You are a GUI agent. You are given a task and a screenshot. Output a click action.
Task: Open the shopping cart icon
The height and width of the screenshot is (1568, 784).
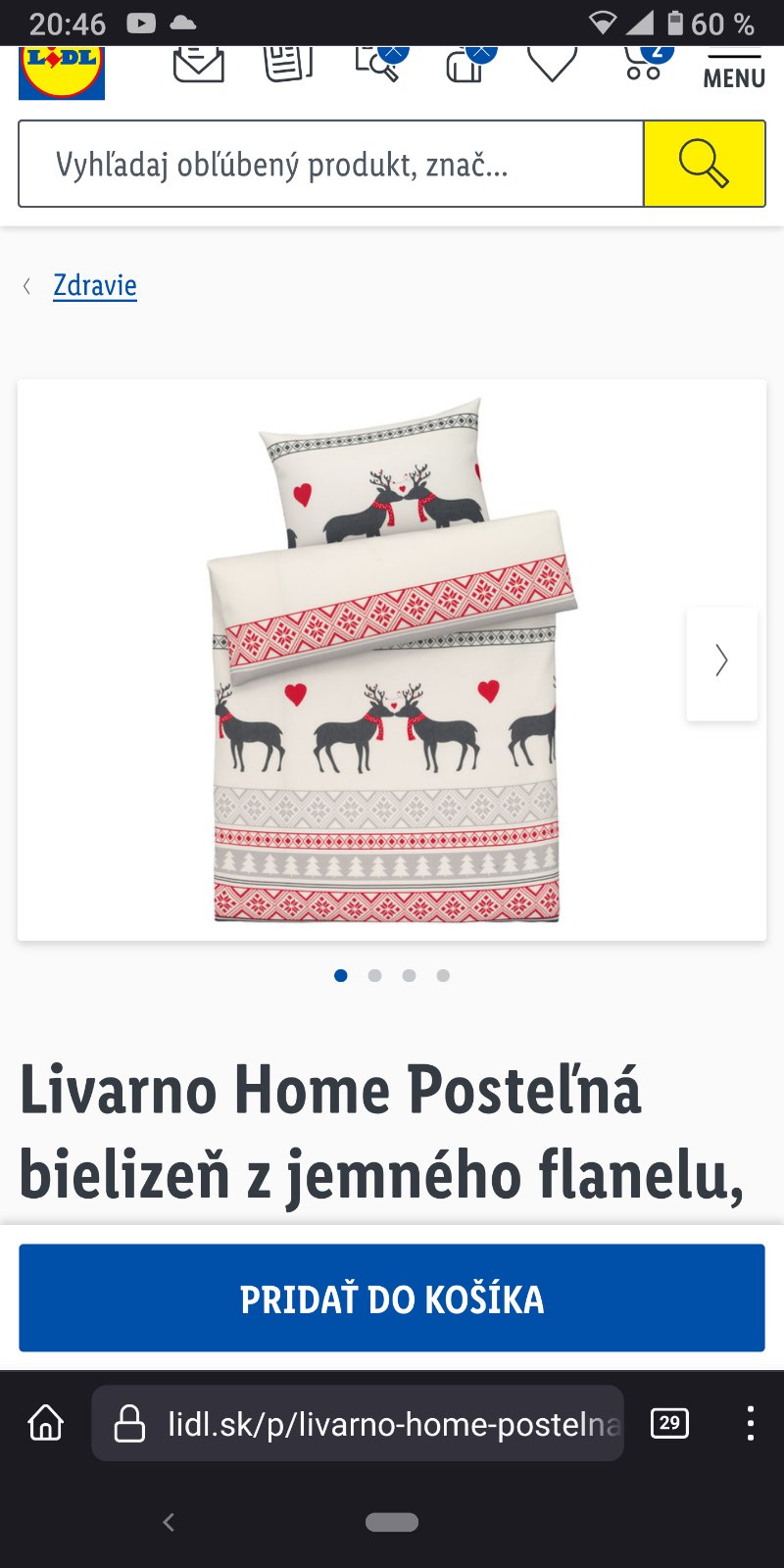pos(647,64)
